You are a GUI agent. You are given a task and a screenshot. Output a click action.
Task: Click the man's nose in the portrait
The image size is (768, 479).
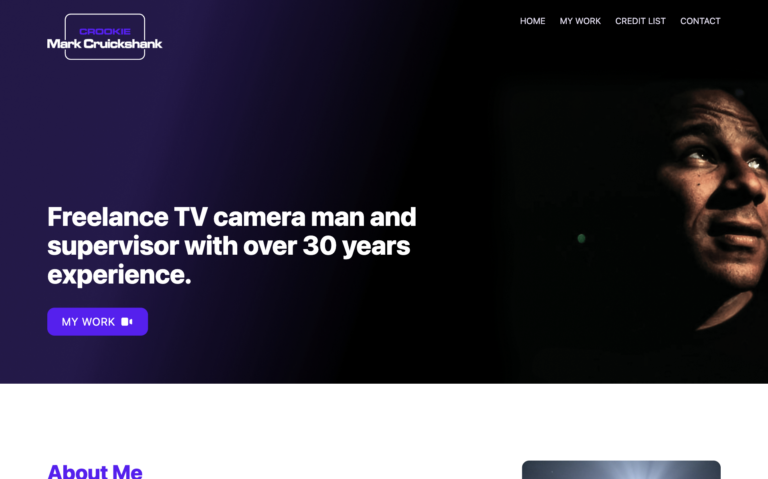742,189
